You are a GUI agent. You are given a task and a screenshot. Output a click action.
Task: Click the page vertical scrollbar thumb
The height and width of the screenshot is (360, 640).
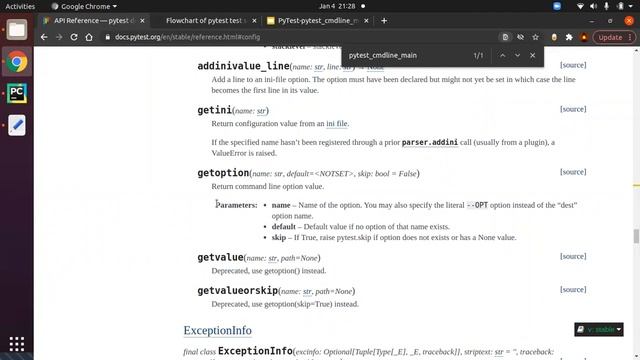(x=636, y=236)
